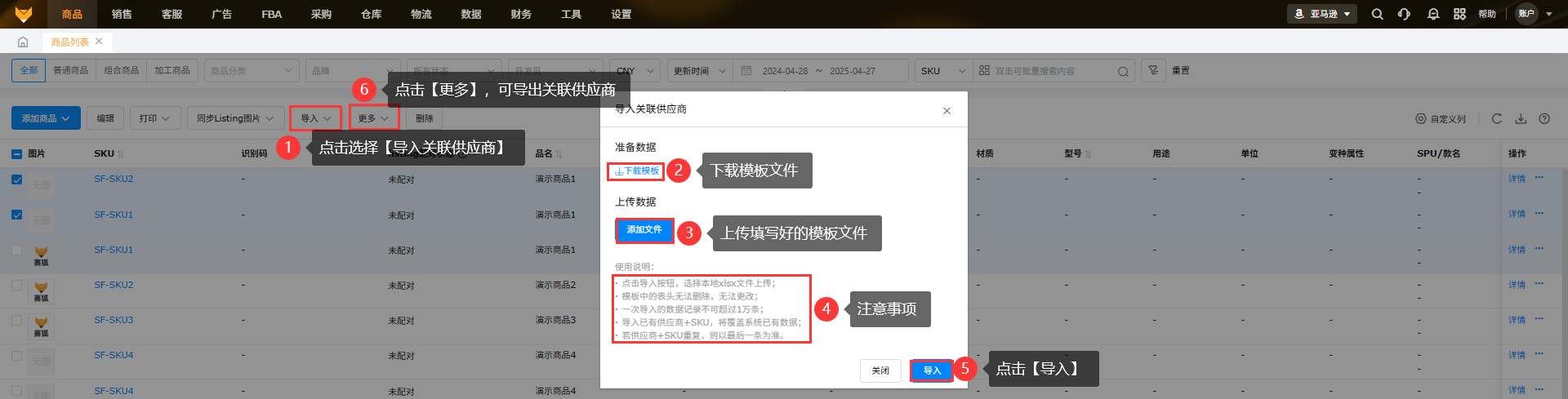Click the batch search grid icon
The height and width of the screenshot is (399, 1568).
[x=984, y=71]
